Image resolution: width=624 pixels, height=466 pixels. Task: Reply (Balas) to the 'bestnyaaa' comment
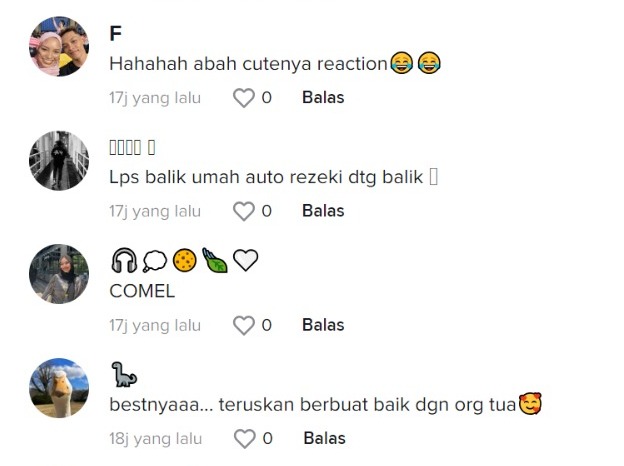324,438
